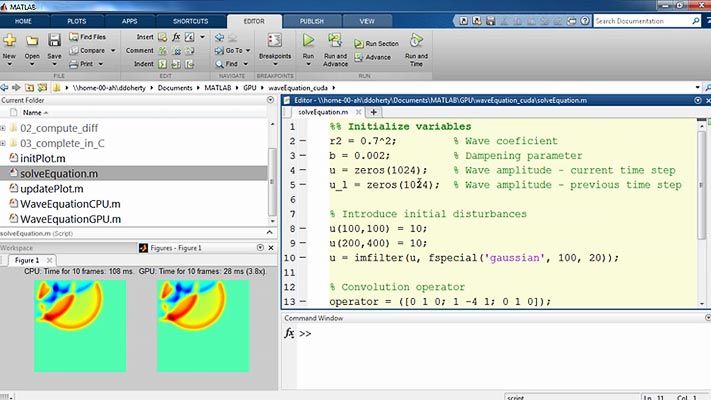Save the script with the Save icon

[55, 41]
